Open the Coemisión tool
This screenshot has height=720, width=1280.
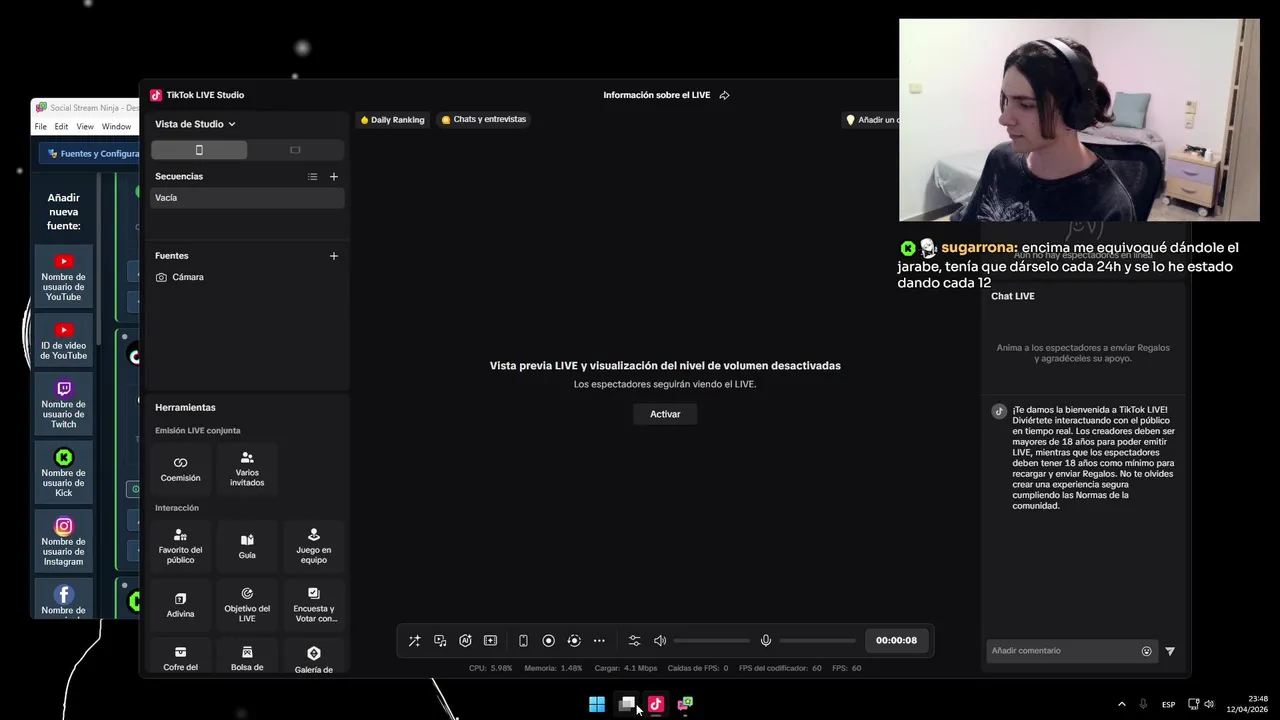click(x=180, y=468)
